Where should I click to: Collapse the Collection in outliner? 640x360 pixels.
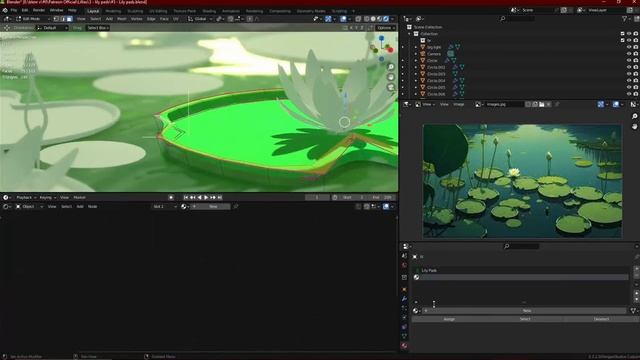tap(410, 34)
